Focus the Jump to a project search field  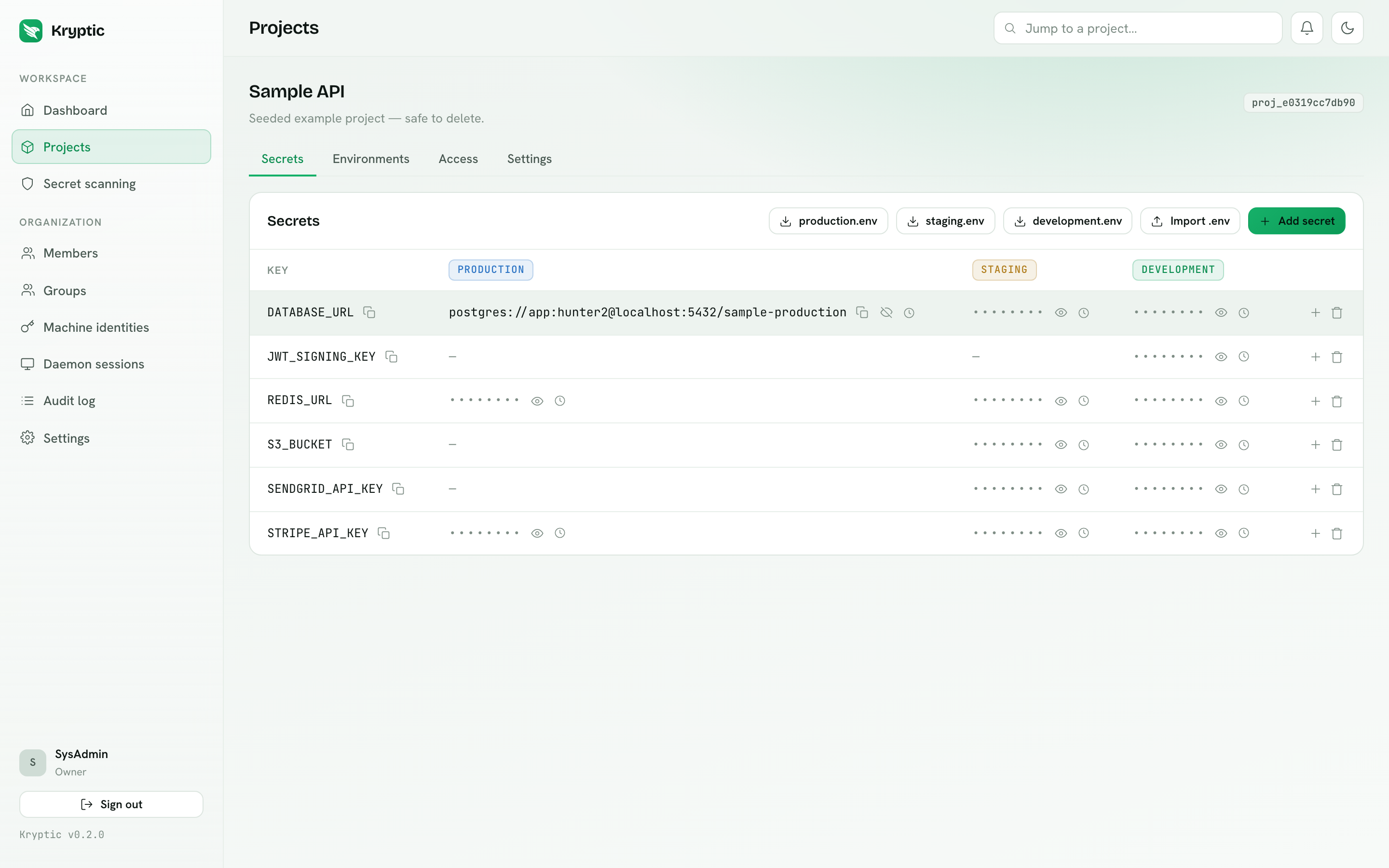(x=1138, y=28)
